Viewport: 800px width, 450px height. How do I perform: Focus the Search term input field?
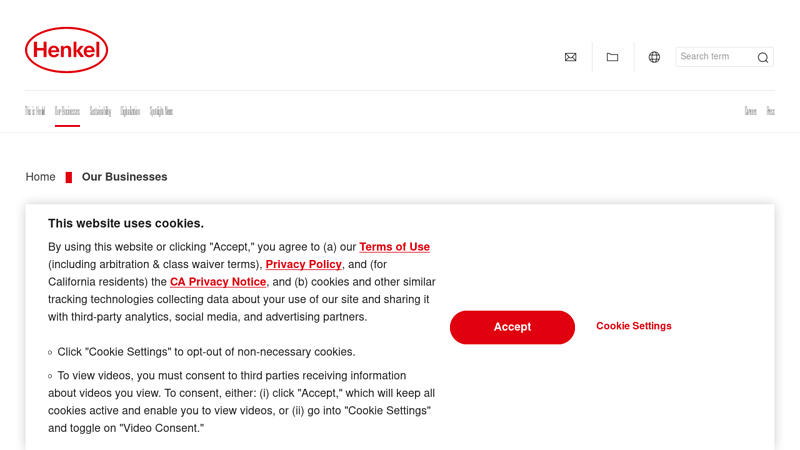pyautogui.click(x=714, y=57)
